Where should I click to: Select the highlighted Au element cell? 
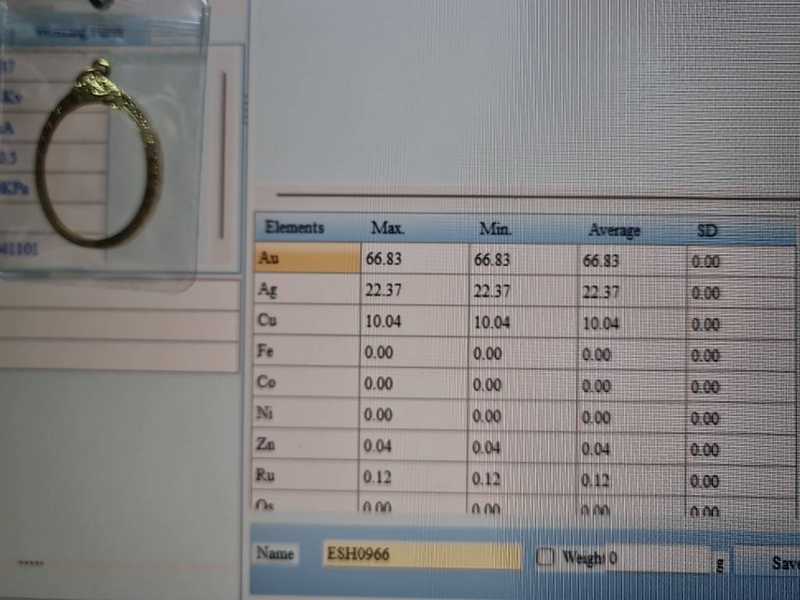pos(307,258)
